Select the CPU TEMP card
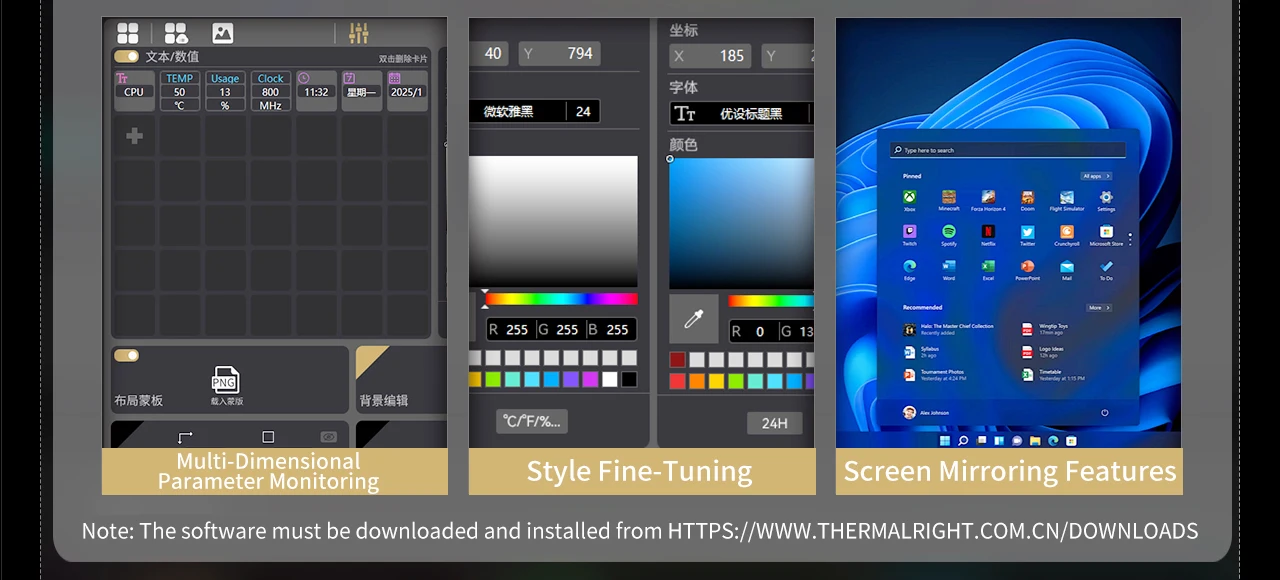 point(180,91)
